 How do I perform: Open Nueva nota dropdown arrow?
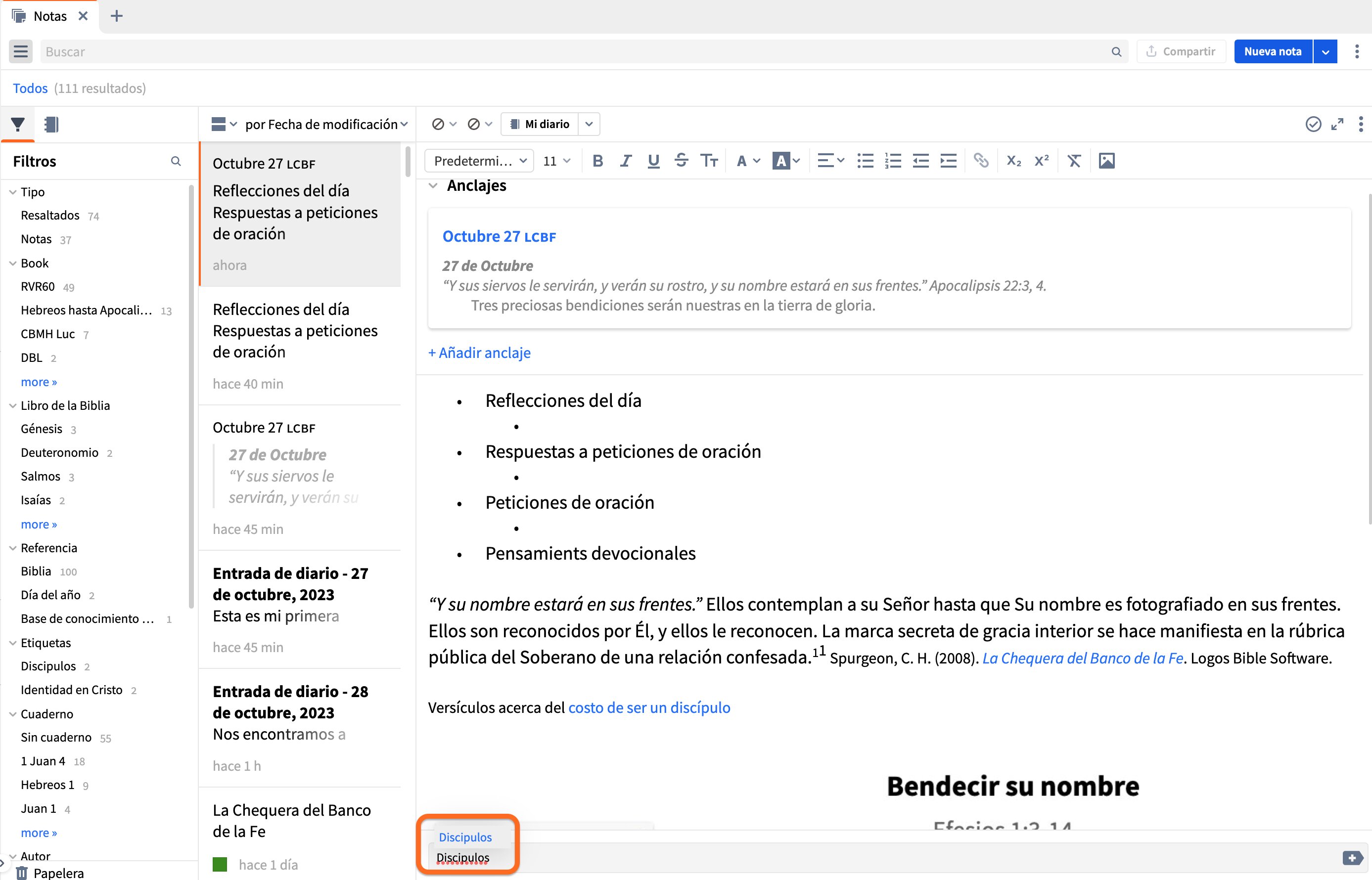click(1325, 51)
